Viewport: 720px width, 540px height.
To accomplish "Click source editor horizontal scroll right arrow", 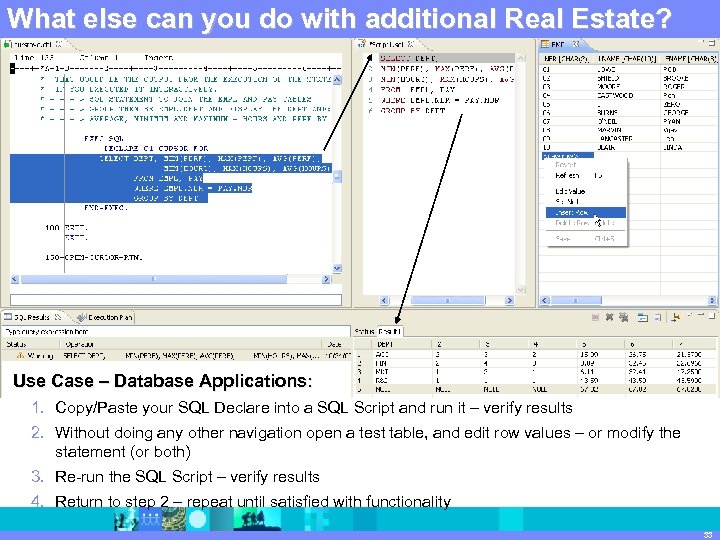I will 326,279.
